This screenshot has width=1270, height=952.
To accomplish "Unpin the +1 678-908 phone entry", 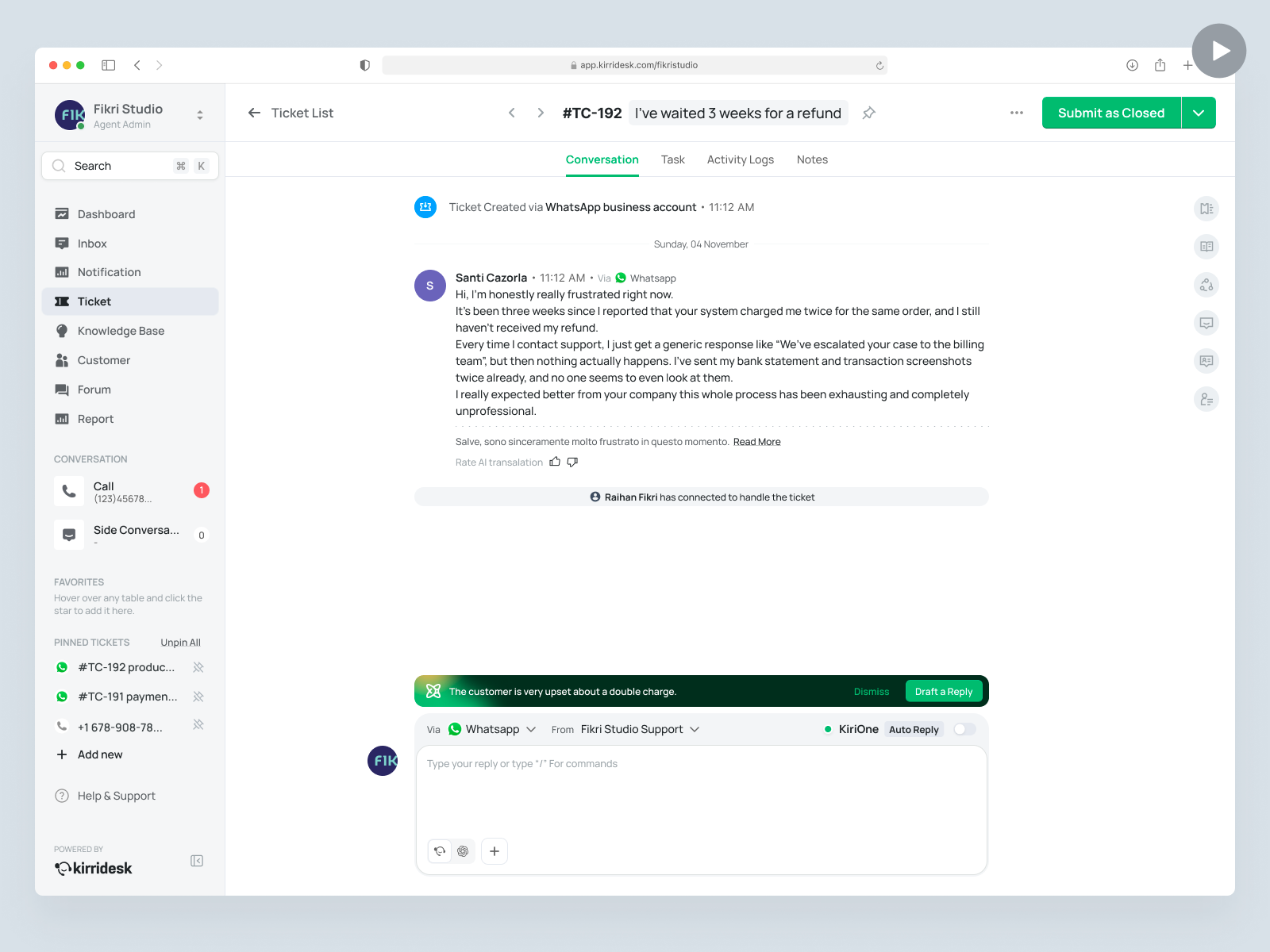I will click(198, 725).
